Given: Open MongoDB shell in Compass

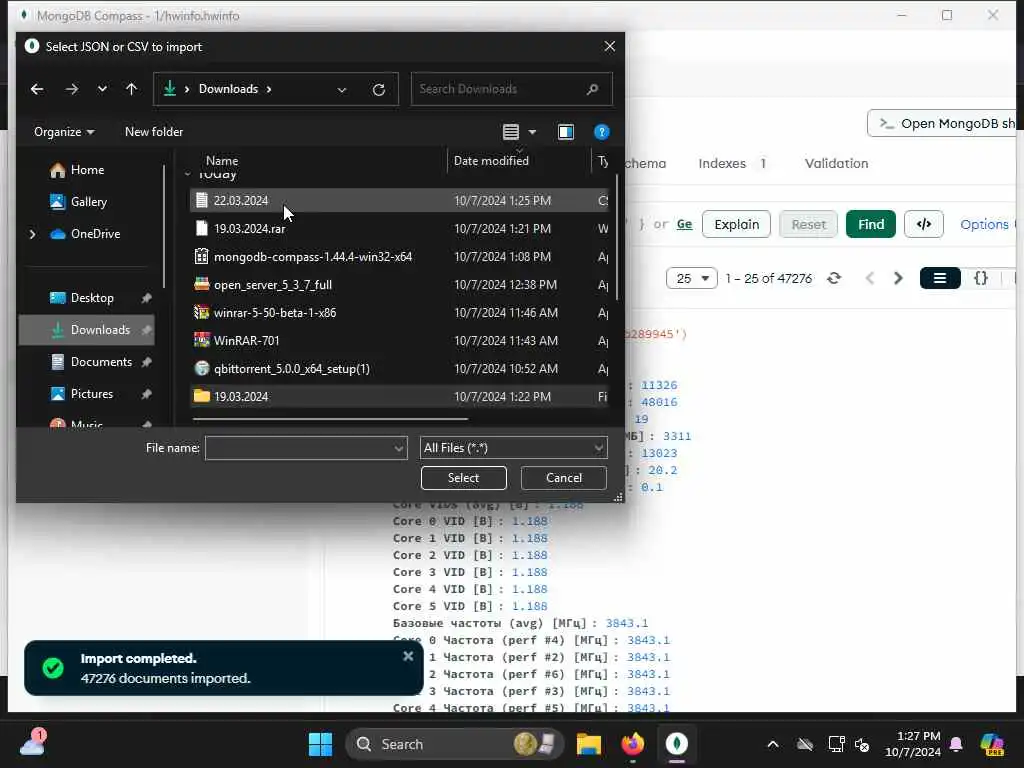Looking at the screenshot, I should click(942, 123).
